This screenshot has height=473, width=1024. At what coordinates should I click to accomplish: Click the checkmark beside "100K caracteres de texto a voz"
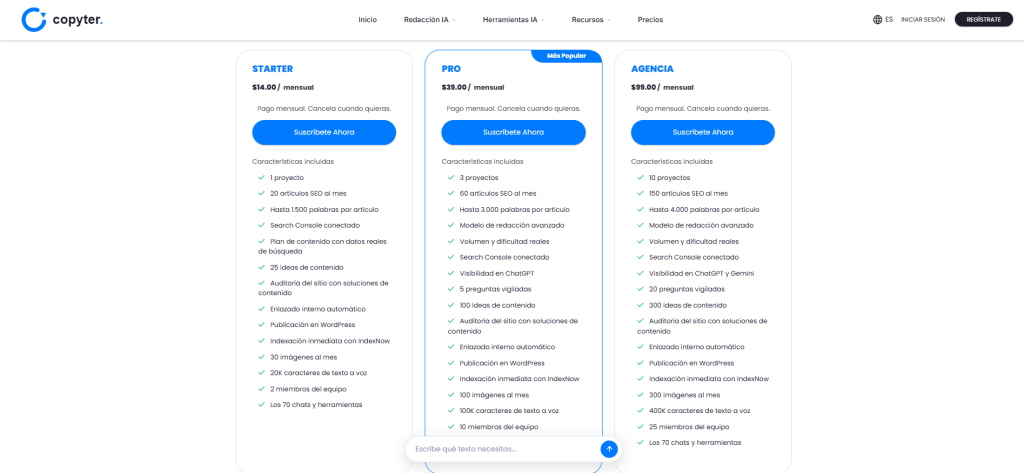451,411
